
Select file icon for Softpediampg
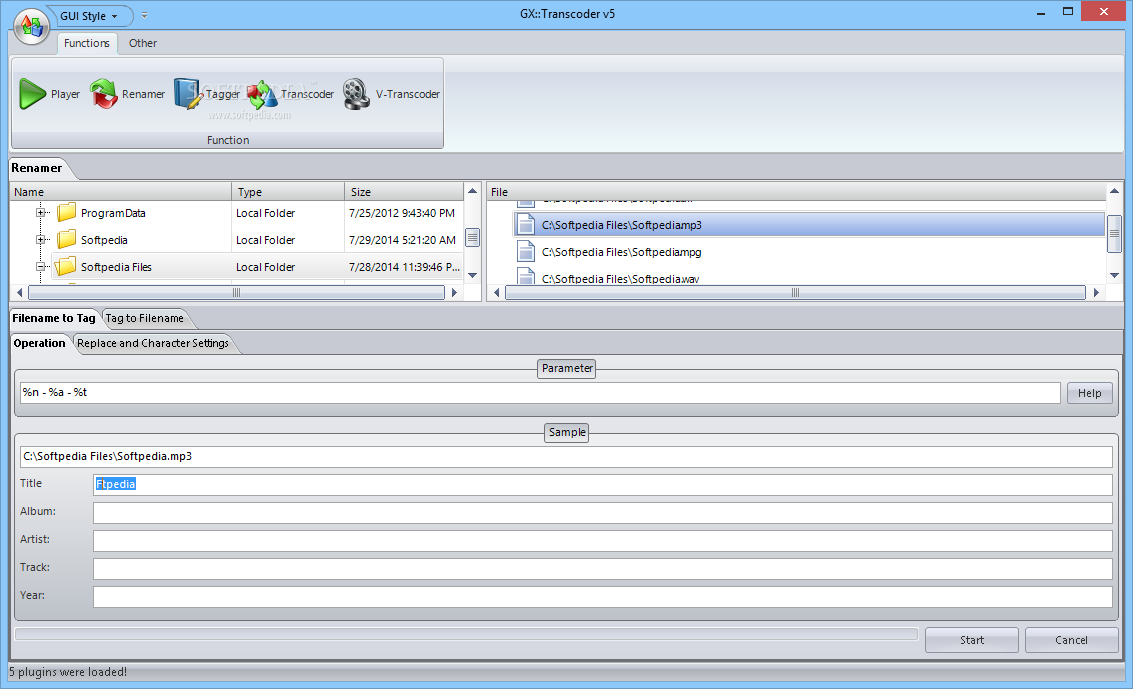[x=526, y=251]
